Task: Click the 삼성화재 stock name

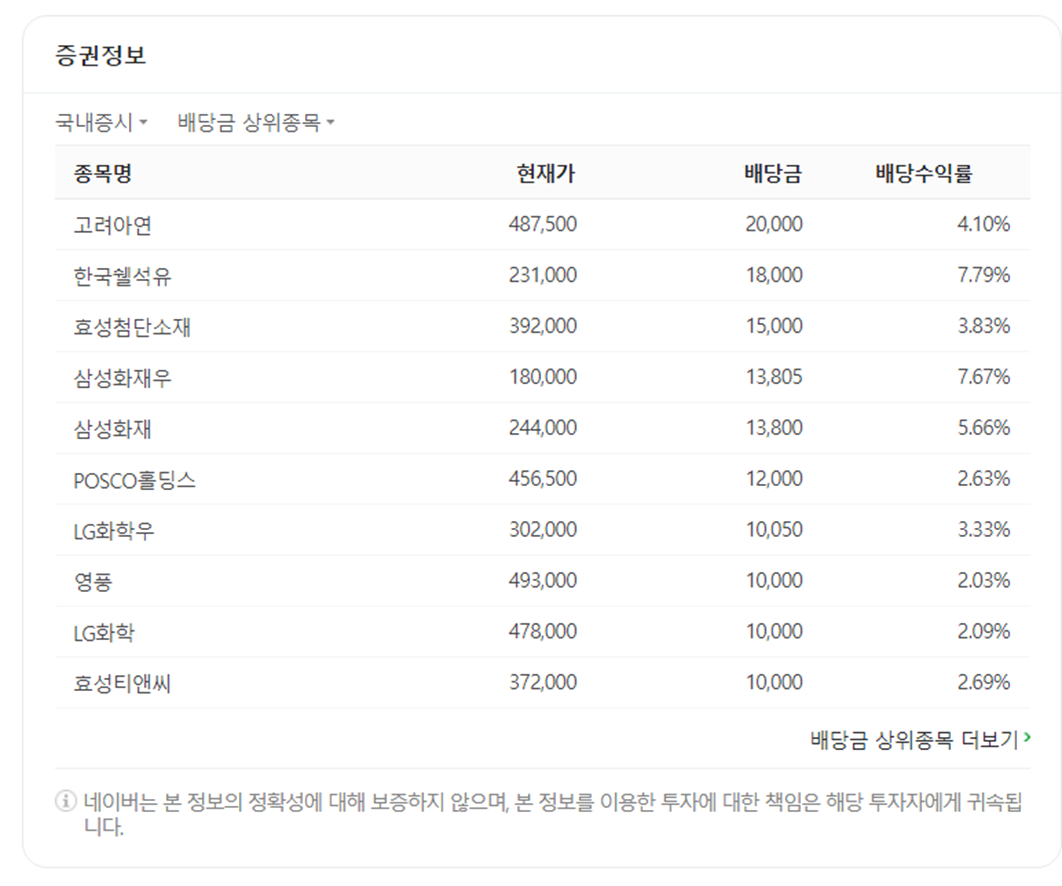Action: [112, 428]
